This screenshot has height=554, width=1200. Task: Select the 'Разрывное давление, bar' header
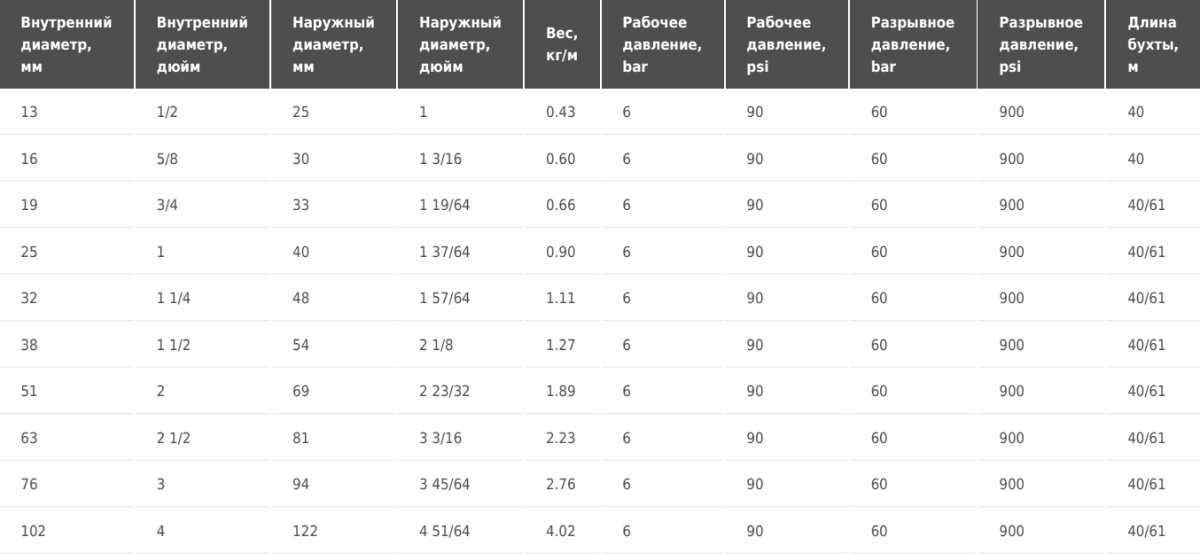(914, 45)
